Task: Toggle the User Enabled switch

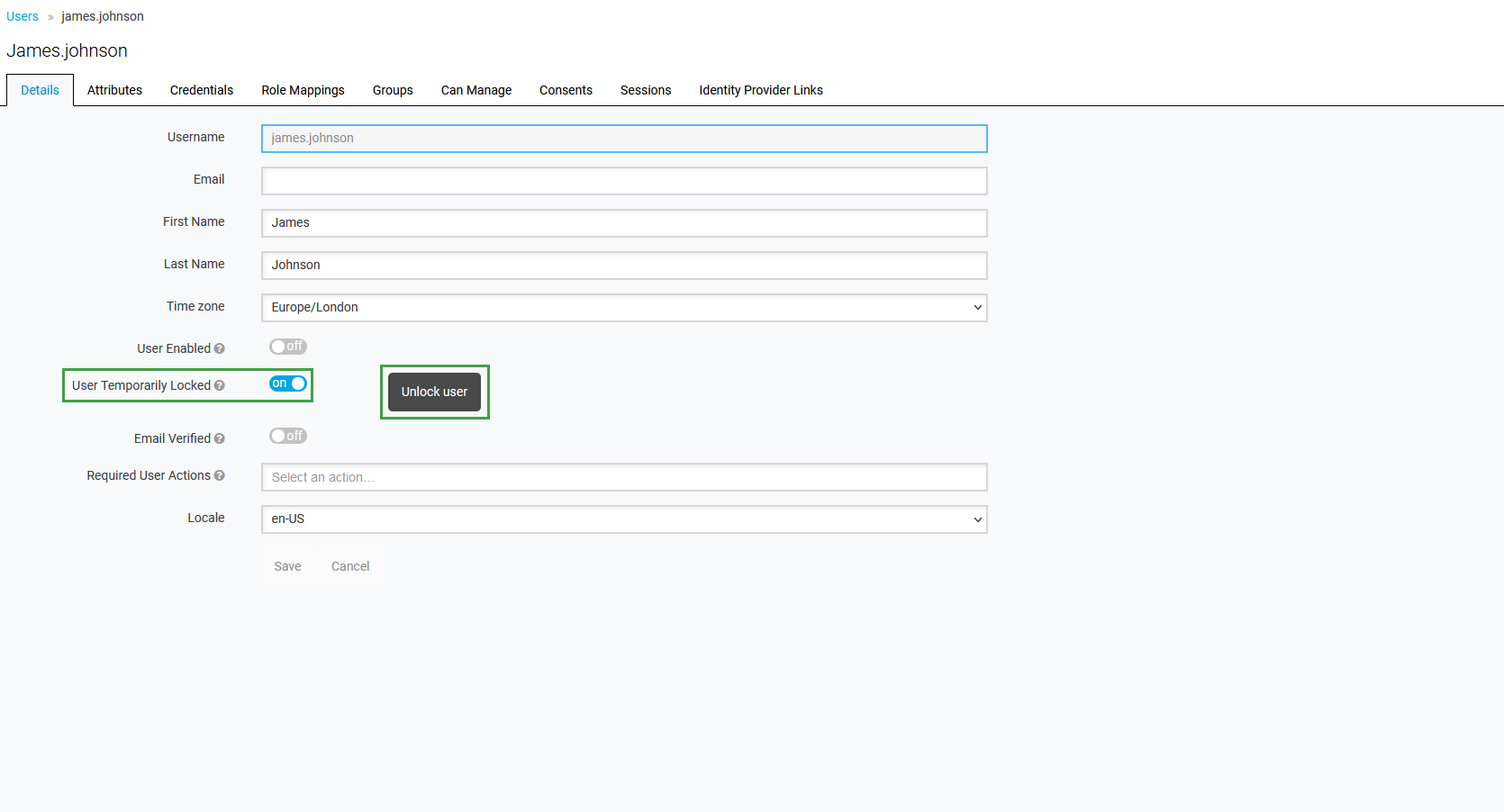Action: click(288, 347)
